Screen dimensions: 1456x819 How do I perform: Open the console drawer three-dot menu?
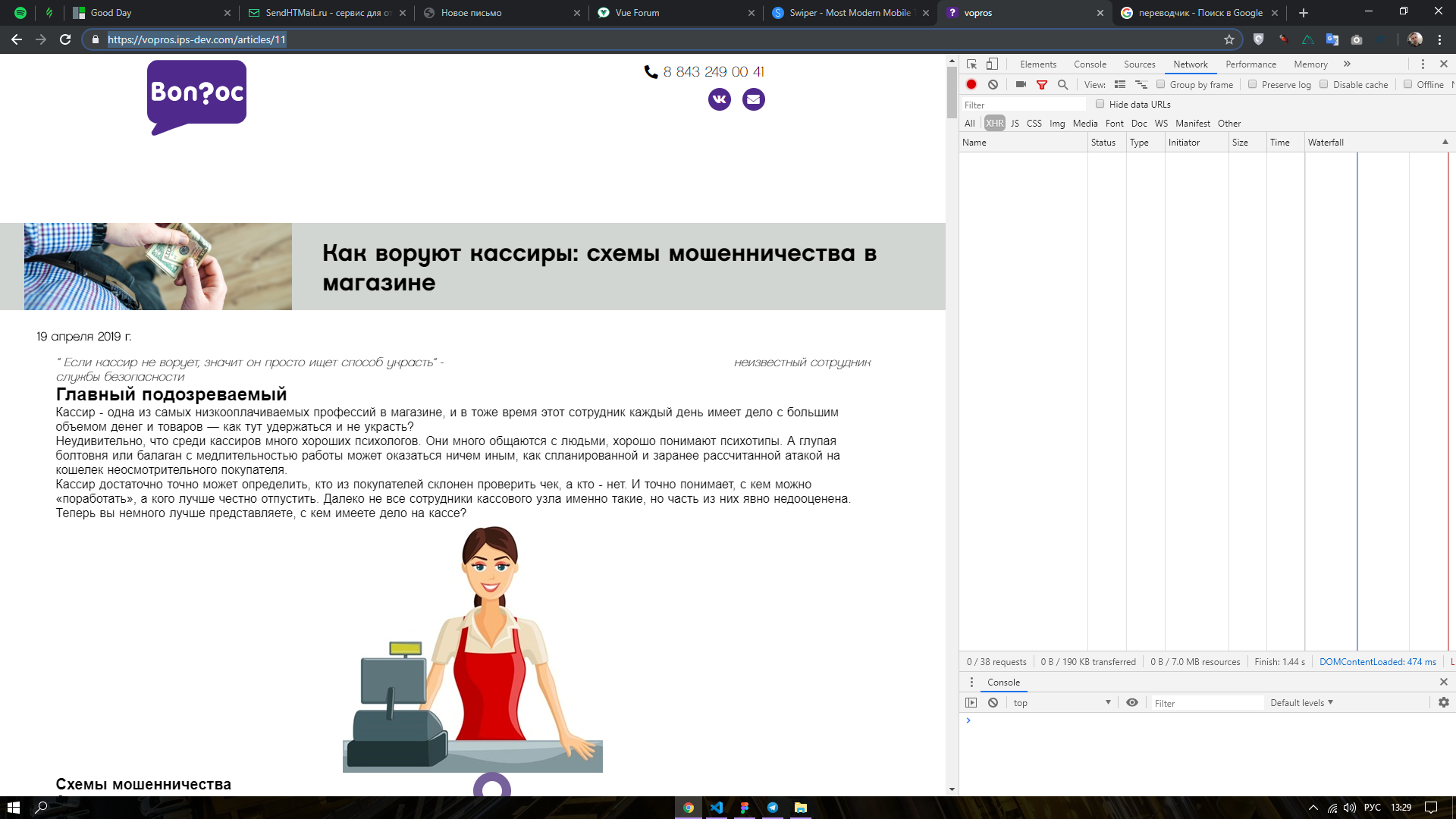click(x=971, y=682)
